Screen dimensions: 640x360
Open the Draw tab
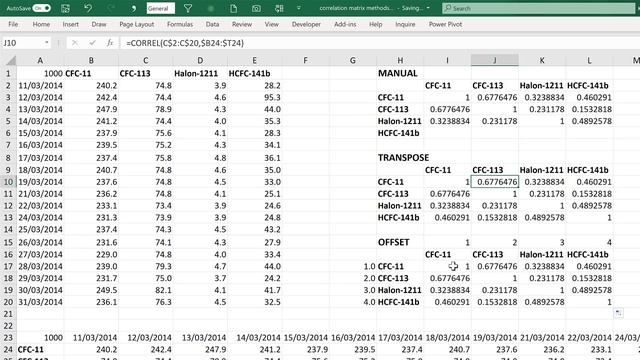point(99,24)
